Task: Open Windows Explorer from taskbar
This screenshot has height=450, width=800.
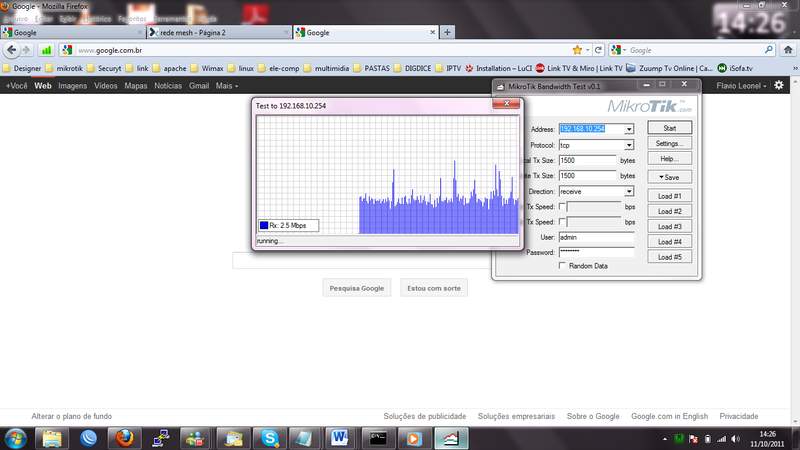Action: pos(52,439)
